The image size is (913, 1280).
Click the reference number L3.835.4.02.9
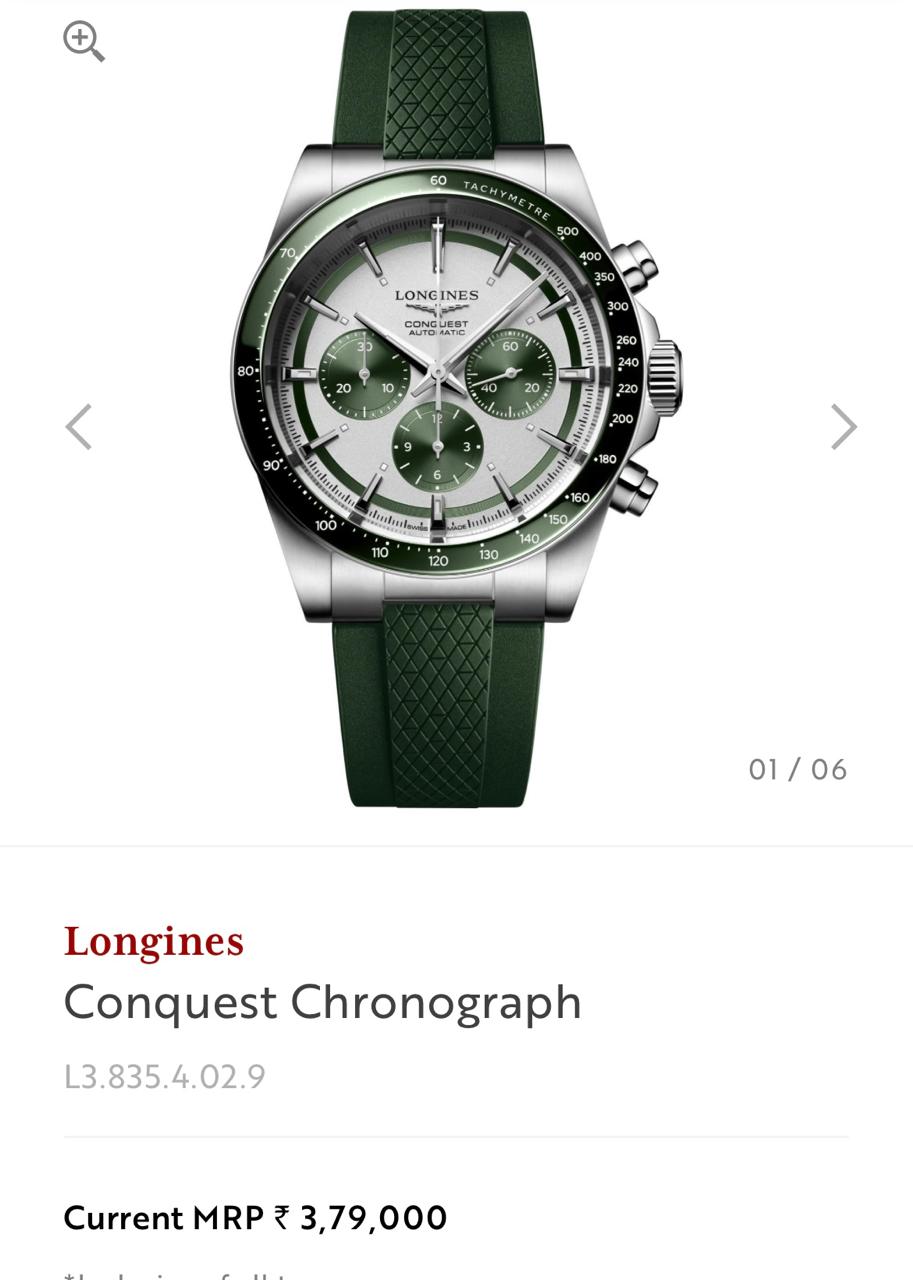click(165, 1077)
